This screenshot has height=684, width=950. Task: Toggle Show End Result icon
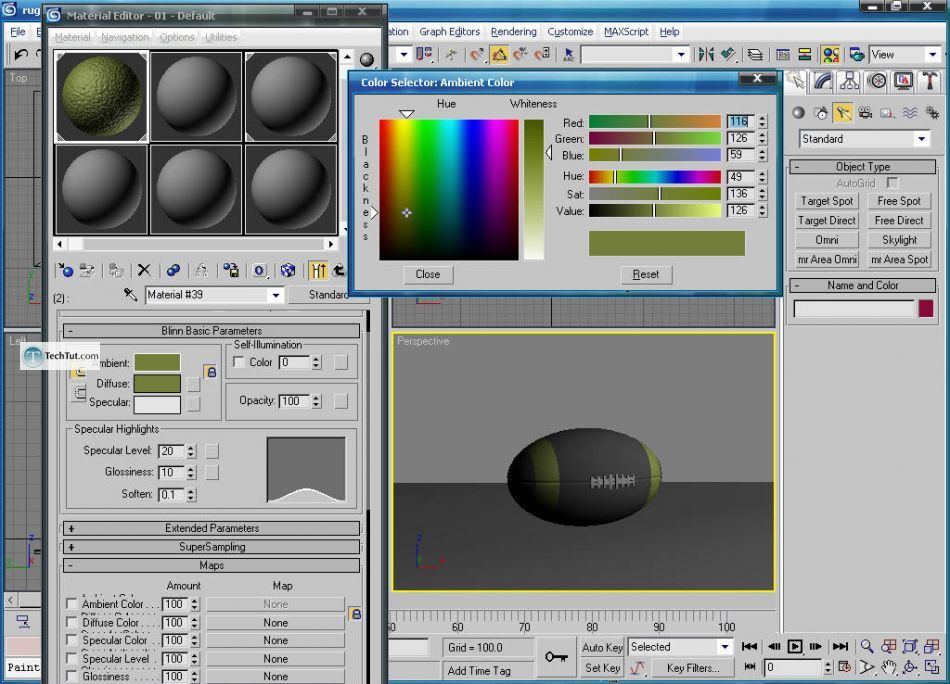coord(319,270)
